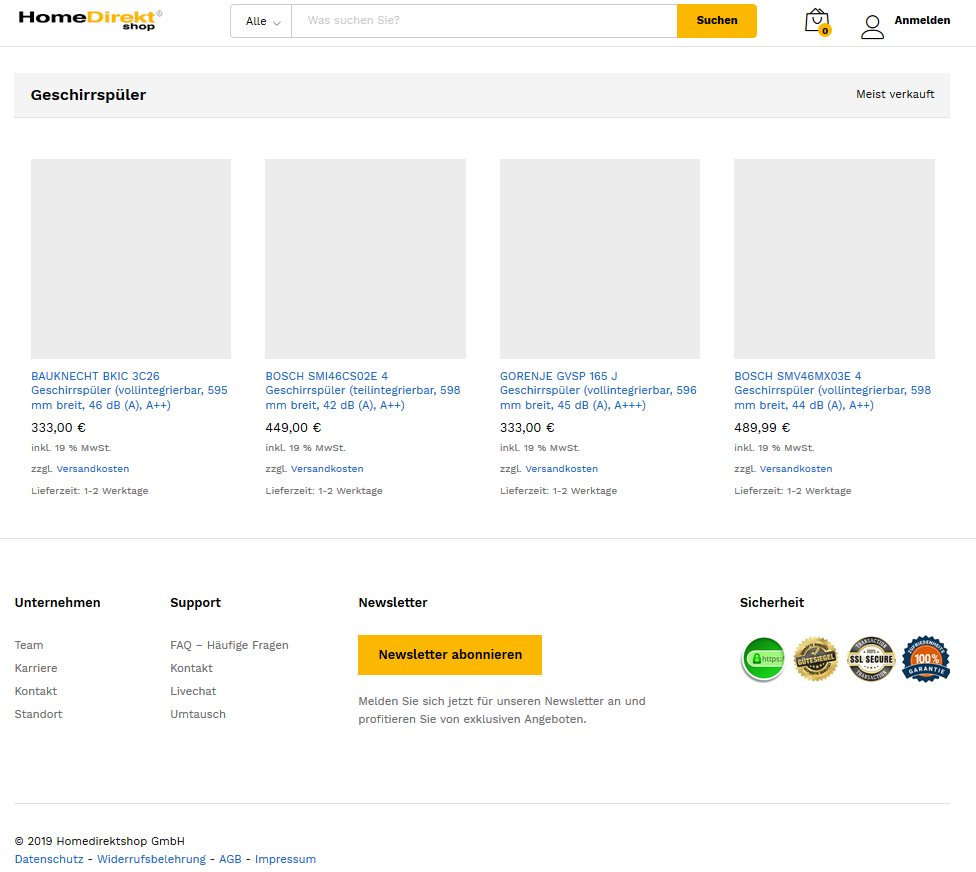This screenshot has width=976, height=872.
Task: Open the Meist verkauft sorting option
Action: tap(895, 95)
